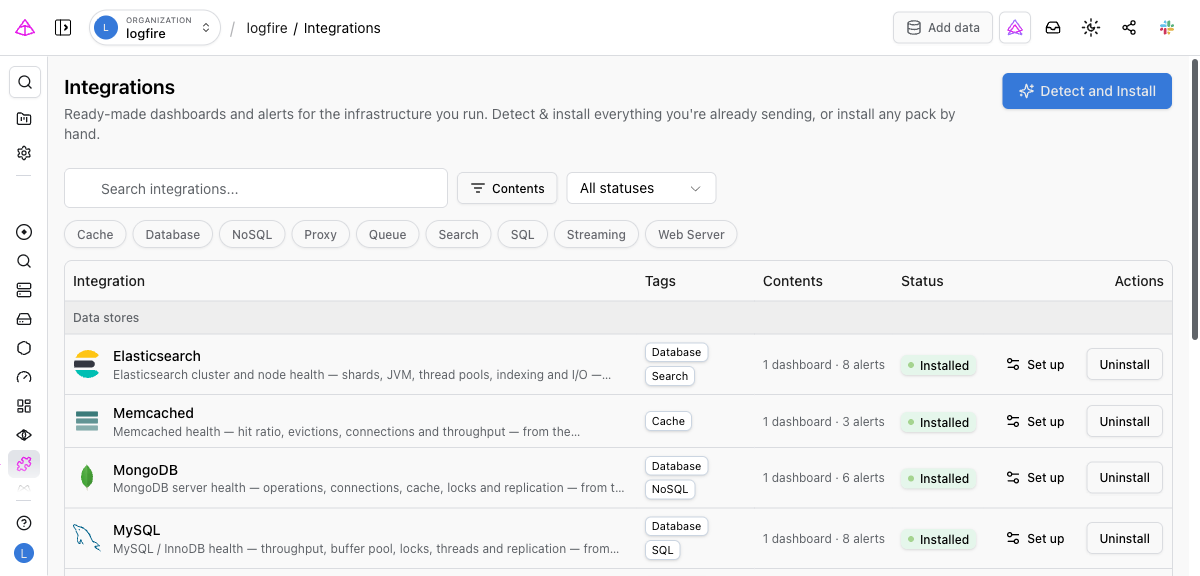
Task: Click the Detect and Install button
Action: pos(1087,91)
